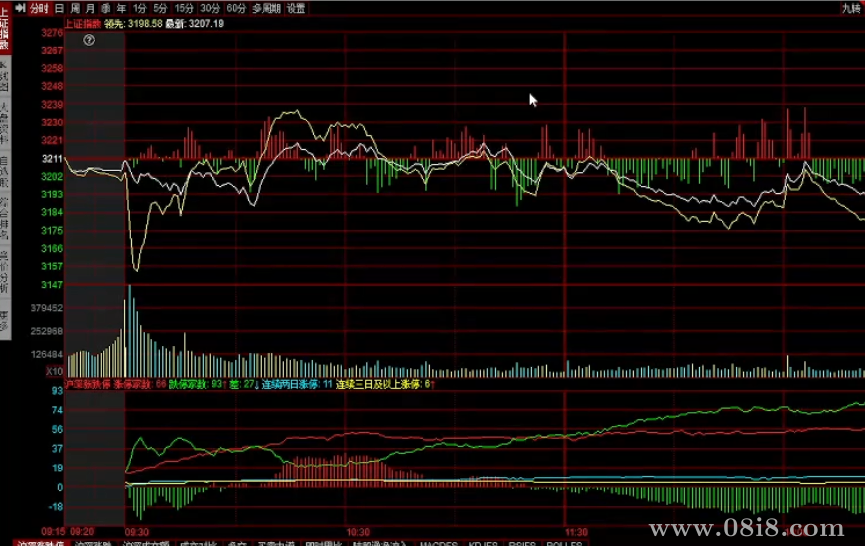Open the MACD indicator tab at bottom
This screenshot has width=865, height=546.
click(438, 545)
